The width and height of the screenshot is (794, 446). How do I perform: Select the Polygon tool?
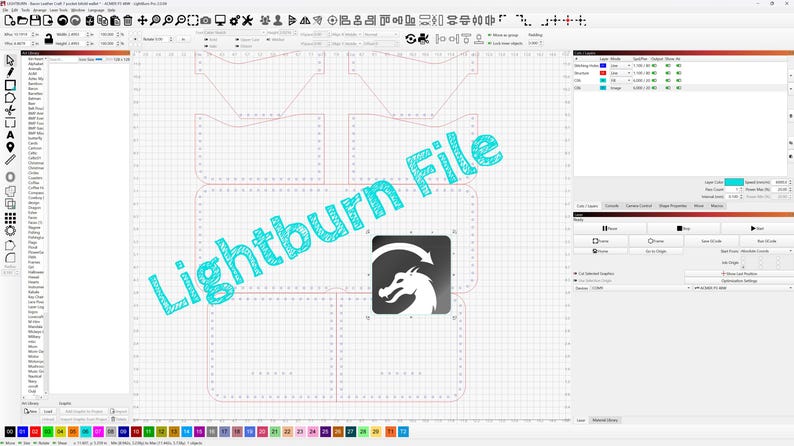tap(10, 97)
